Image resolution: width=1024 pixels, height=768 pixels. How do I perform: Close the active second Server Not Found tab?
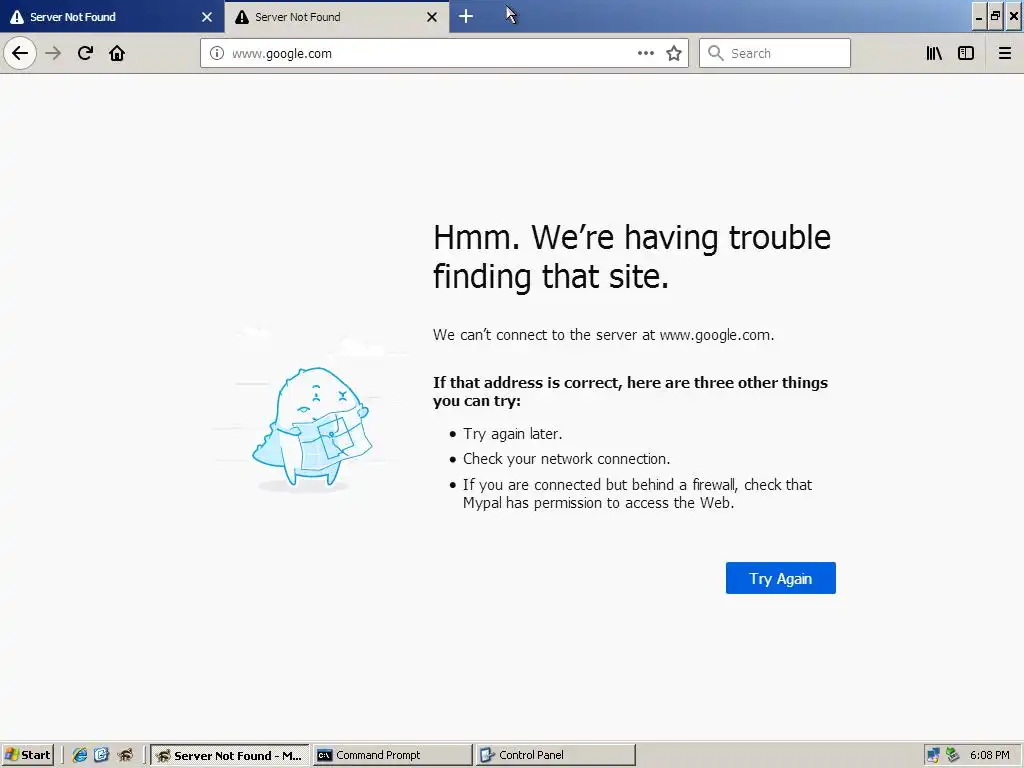pyautogui.click(x=432, y=17)
